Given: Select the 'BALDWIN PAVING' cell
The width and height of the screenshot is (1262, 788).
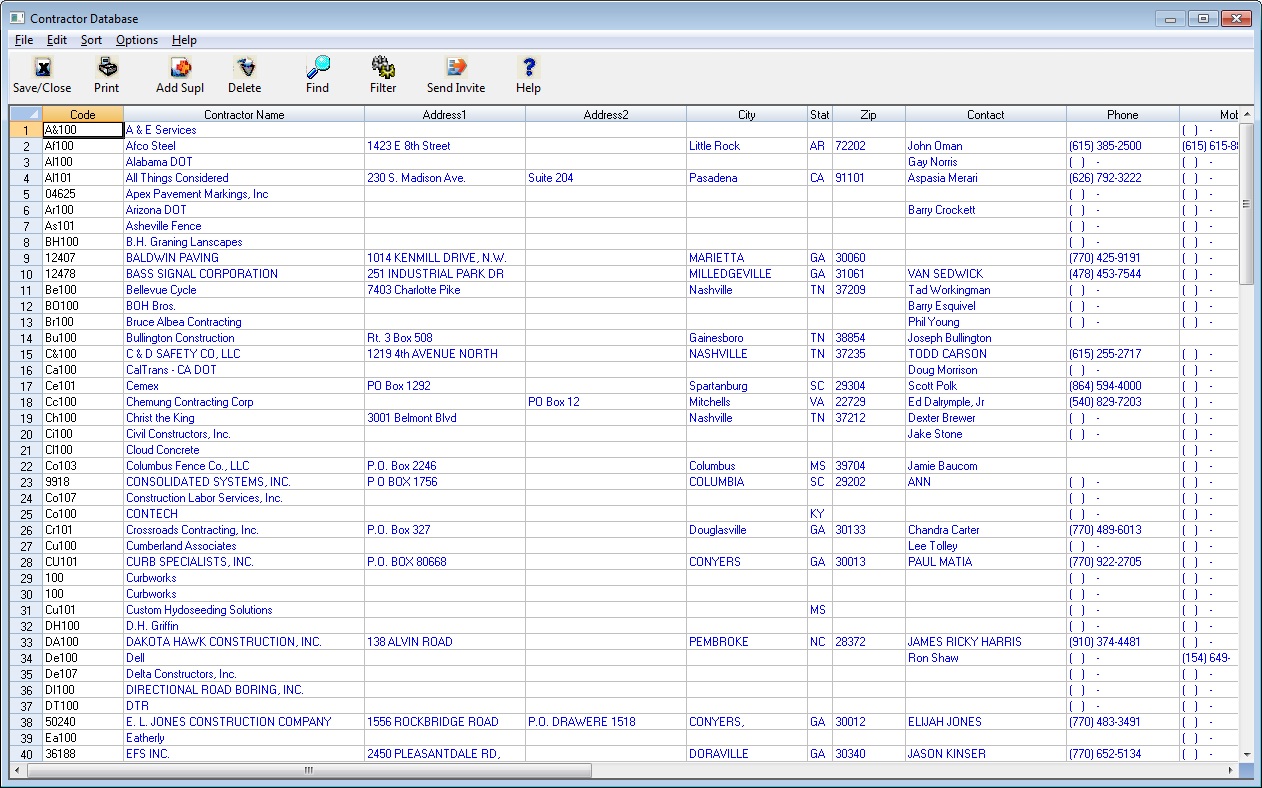Looking at the screenshot, I should click(x=244, y=258).
